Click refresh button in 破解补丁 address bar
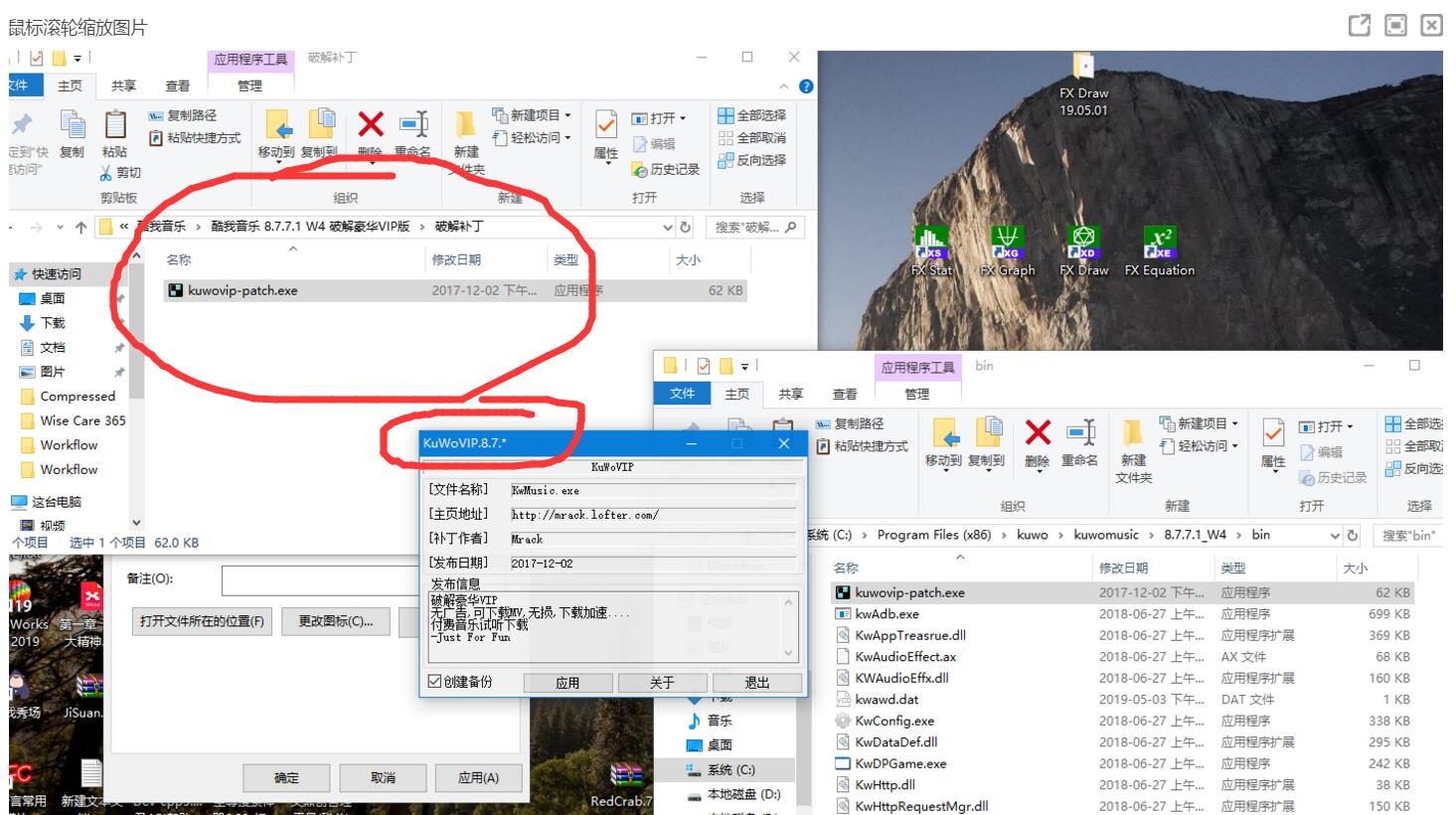The height and width of the screenshot is (815, 1456). tap(685, 227)
